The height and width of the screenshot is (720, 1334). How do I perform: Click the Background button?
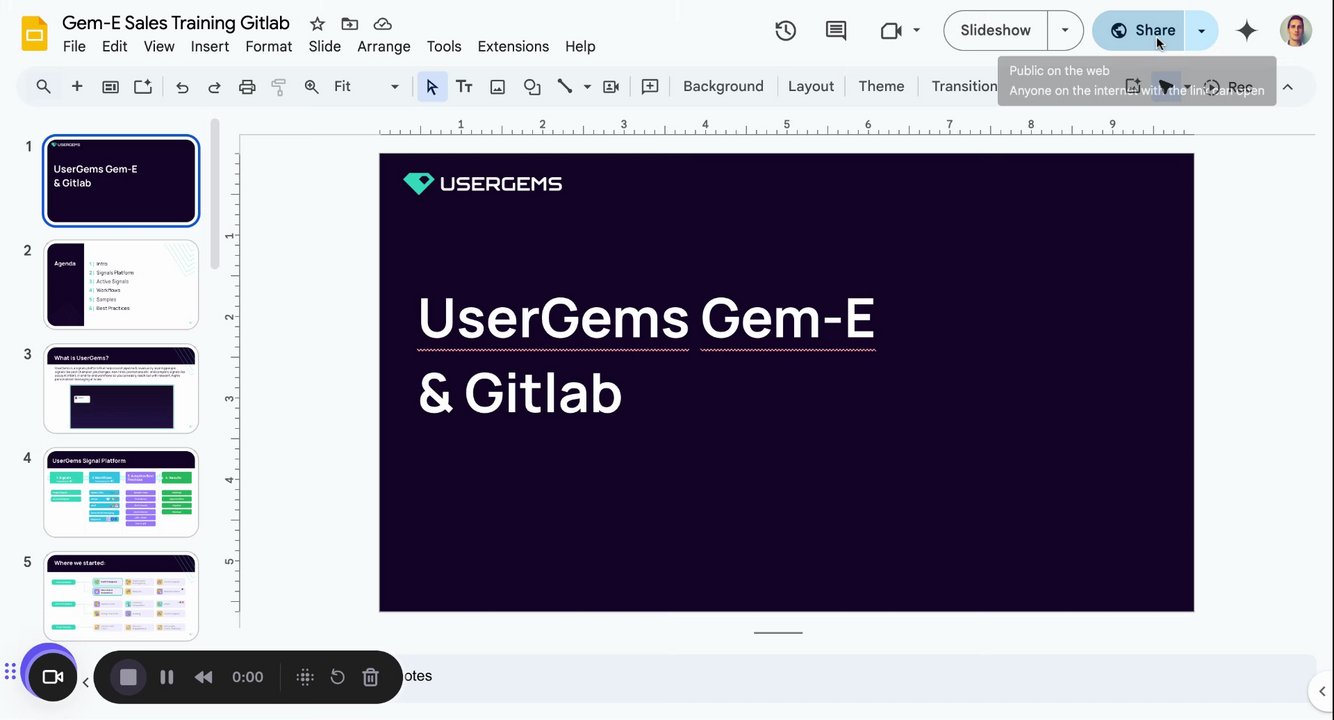tap(723, 87)
